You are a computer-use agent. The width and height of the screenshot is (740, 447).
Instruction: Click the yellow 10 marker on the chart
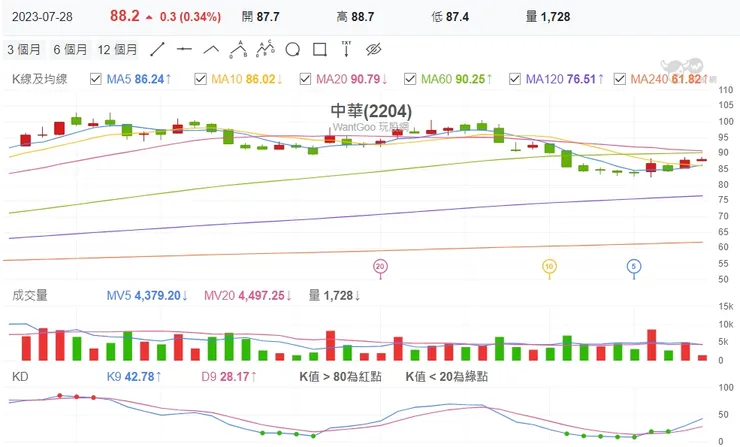click(x=549, y=267)
